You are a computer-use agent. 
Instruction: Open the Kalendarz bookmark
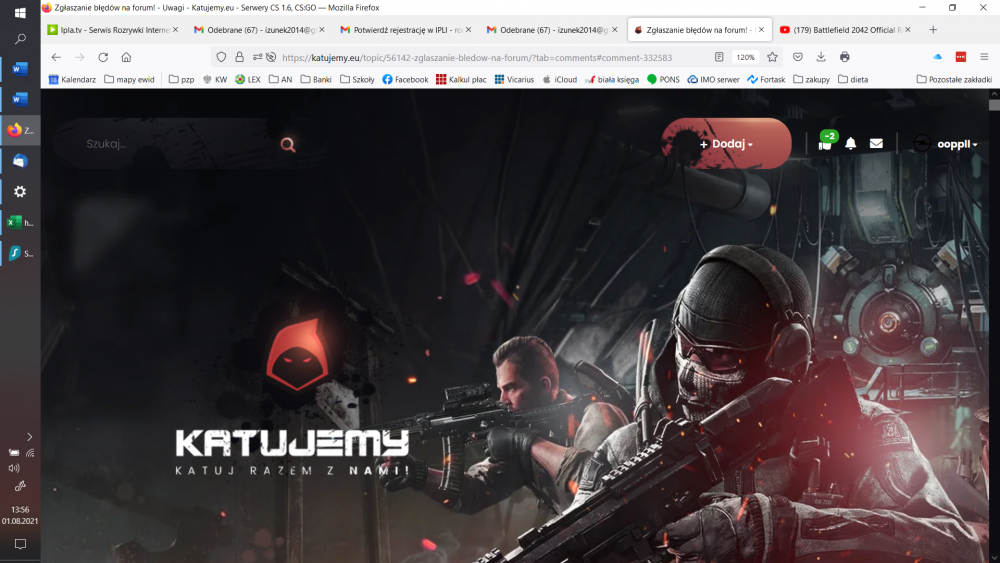click(72, 79)
